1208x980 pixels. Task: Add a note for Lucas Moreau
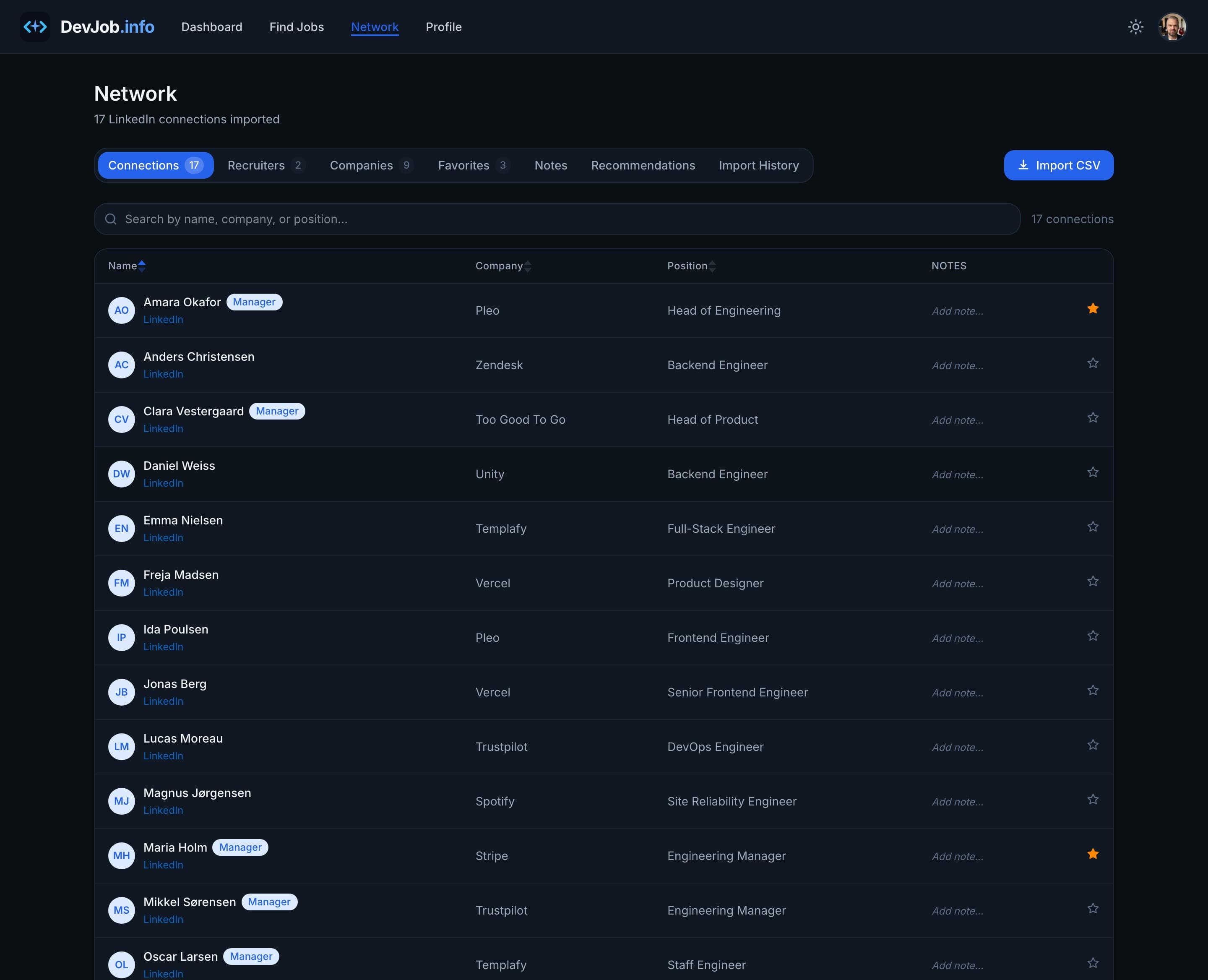pos(957,748)
